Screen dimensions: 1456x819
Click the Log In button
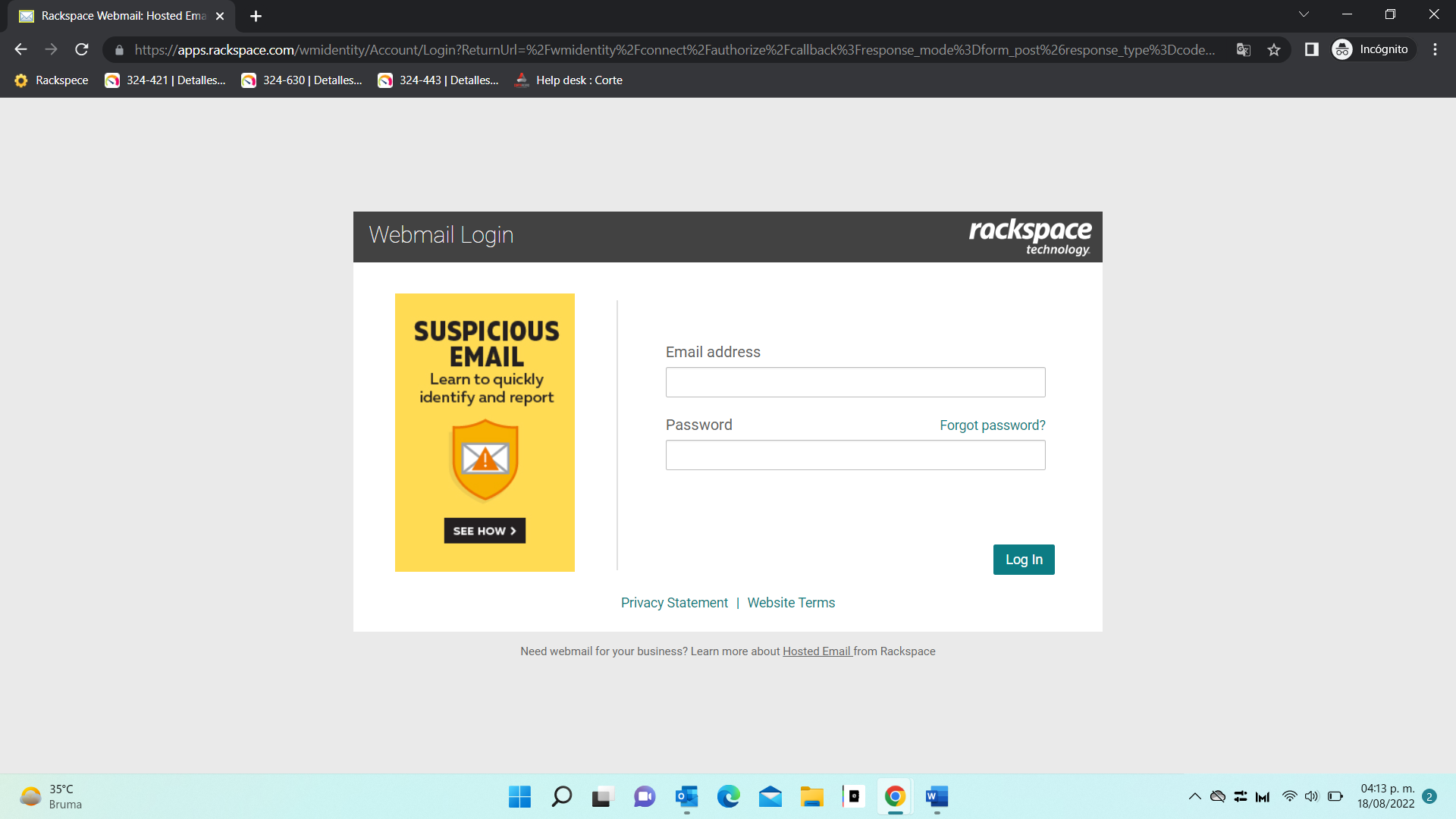(1023, 560)
